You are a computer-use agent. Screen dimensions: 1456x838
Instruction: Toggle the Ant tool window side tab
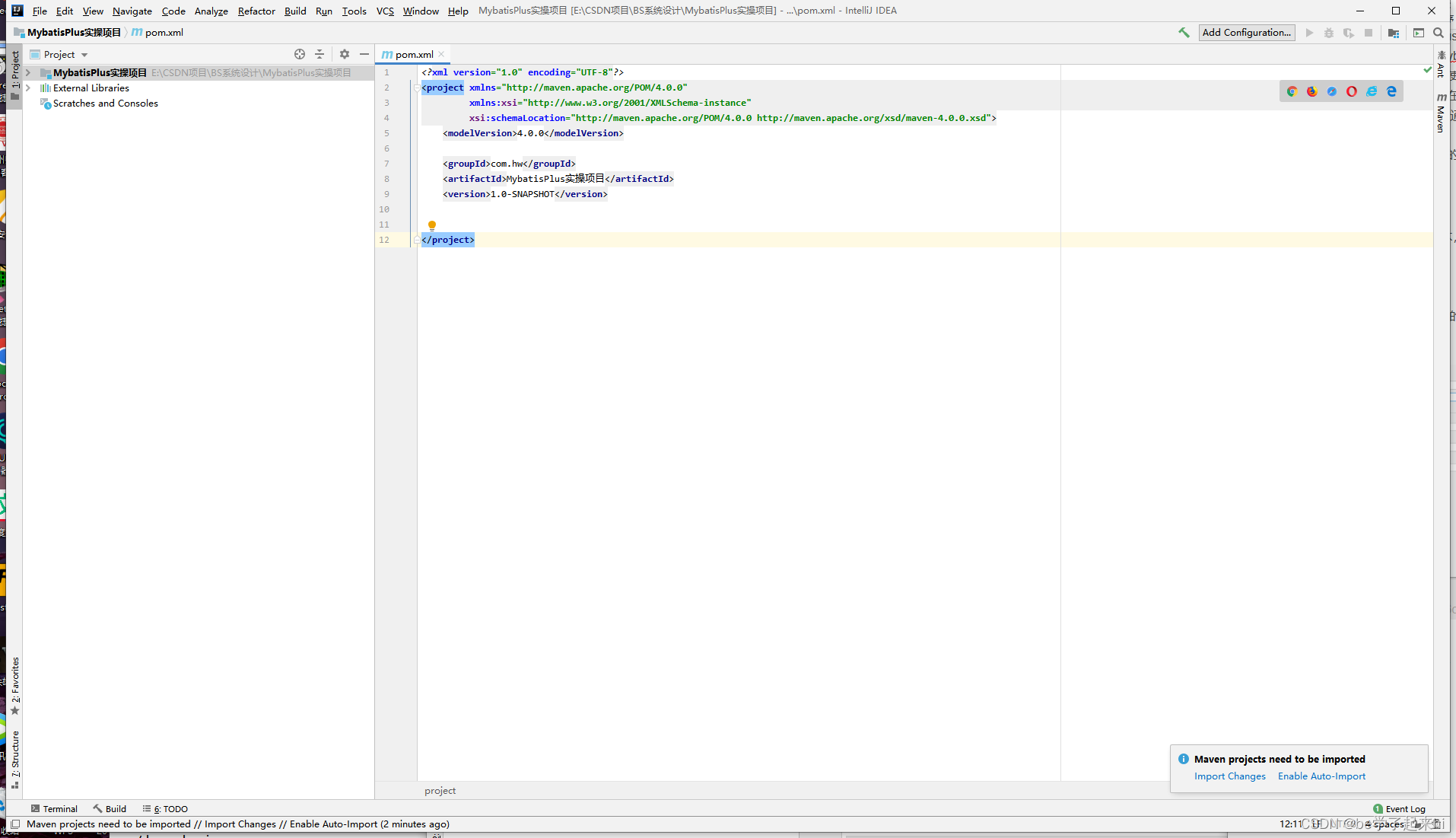pyautogui.click(x=1441, y=64)
